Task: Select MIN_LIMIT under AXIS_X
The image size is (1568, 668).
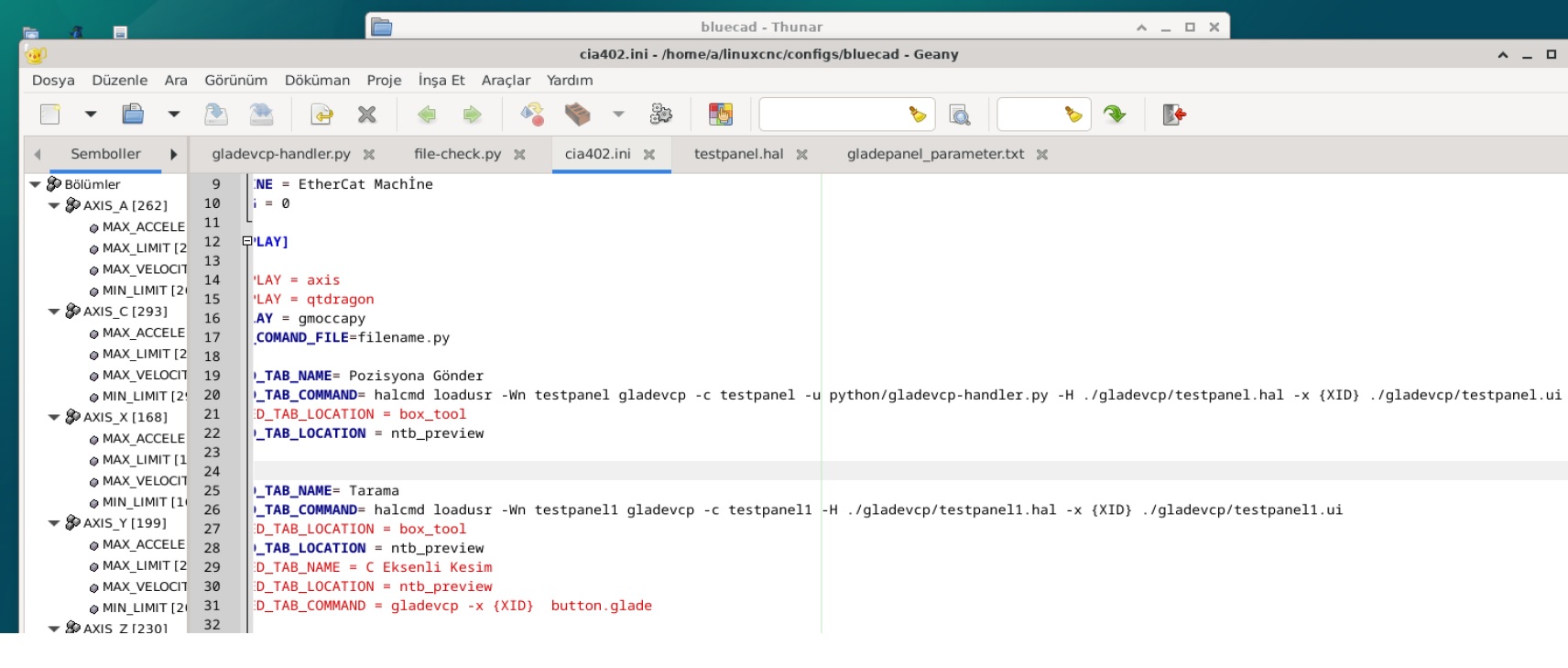Action: tap(144, 502)
